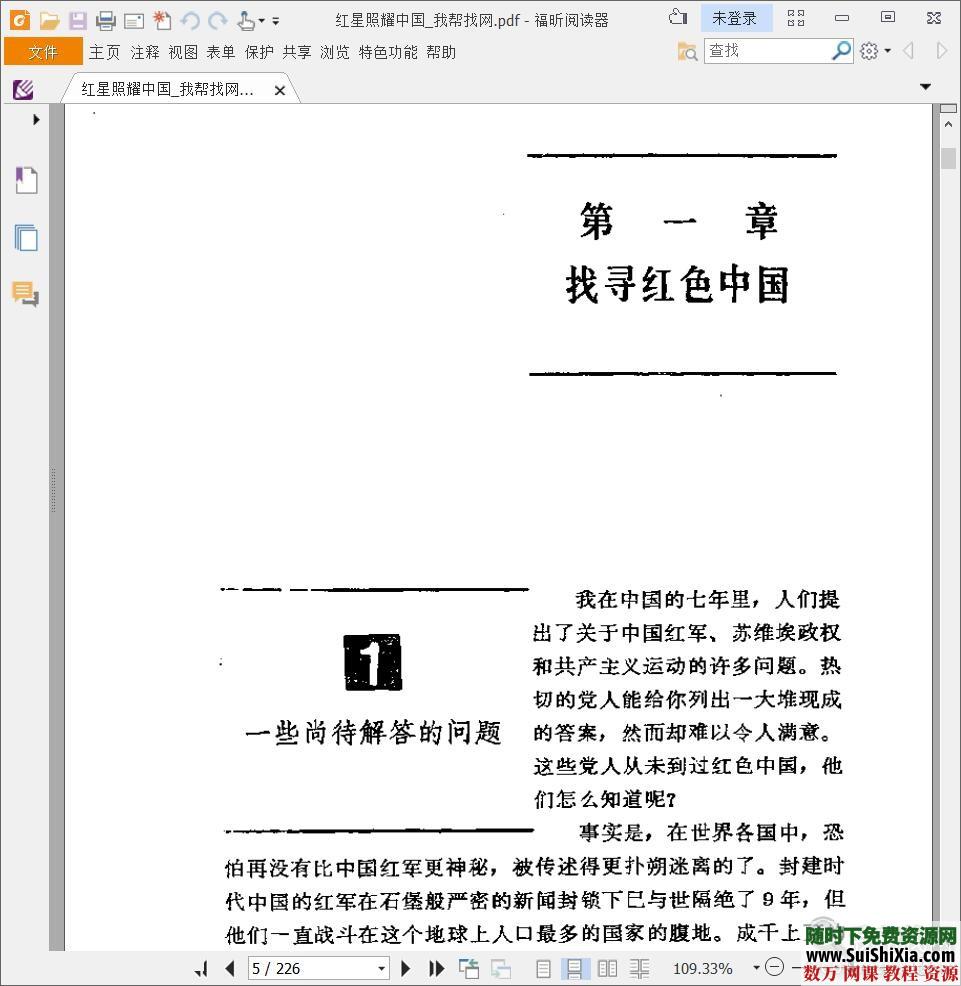Open the 文件 file menu
Viewport: 961px width, 986px height.
pos(42,51)
